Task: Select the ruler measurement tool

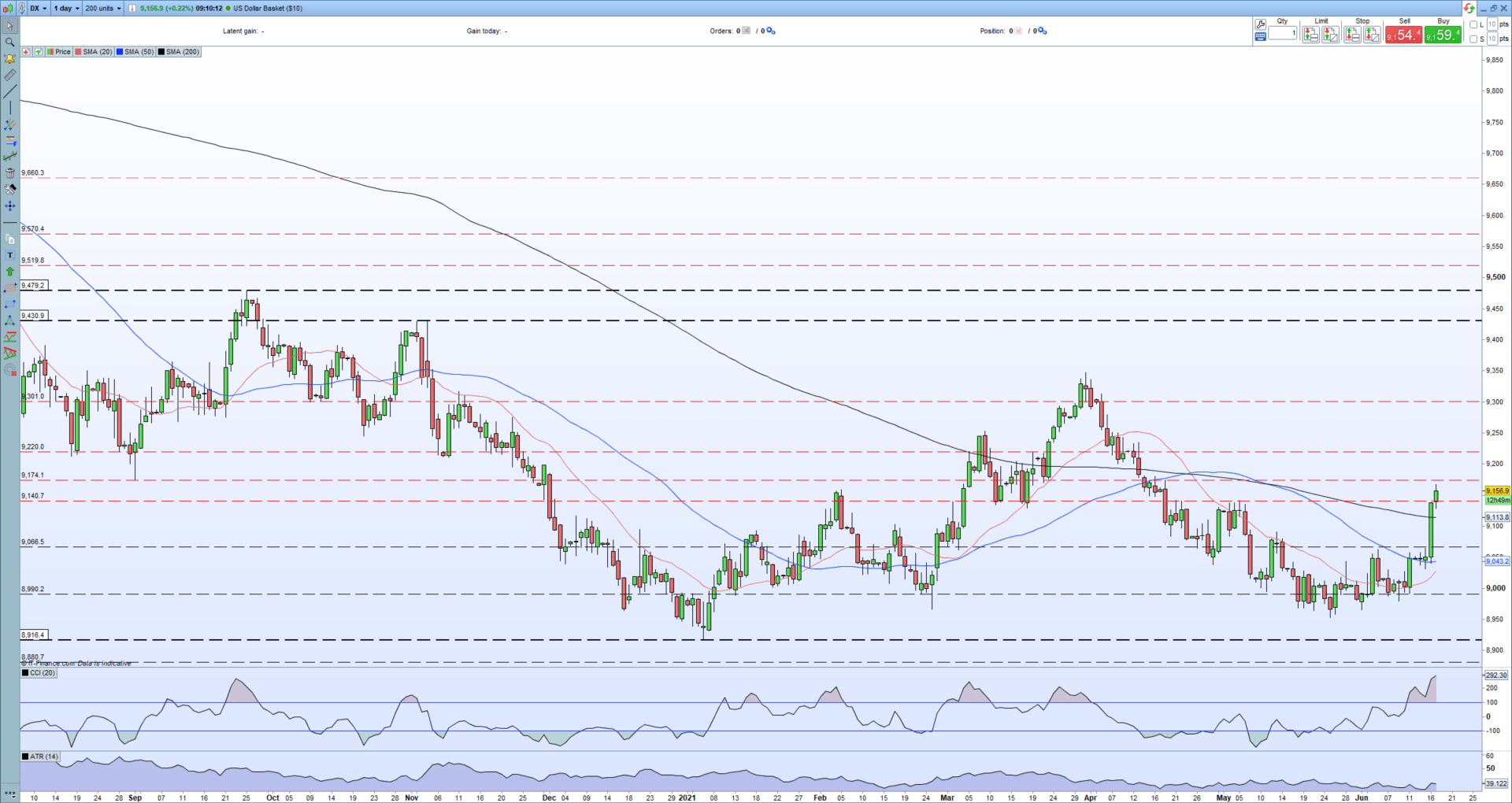Action: [9, 76]
